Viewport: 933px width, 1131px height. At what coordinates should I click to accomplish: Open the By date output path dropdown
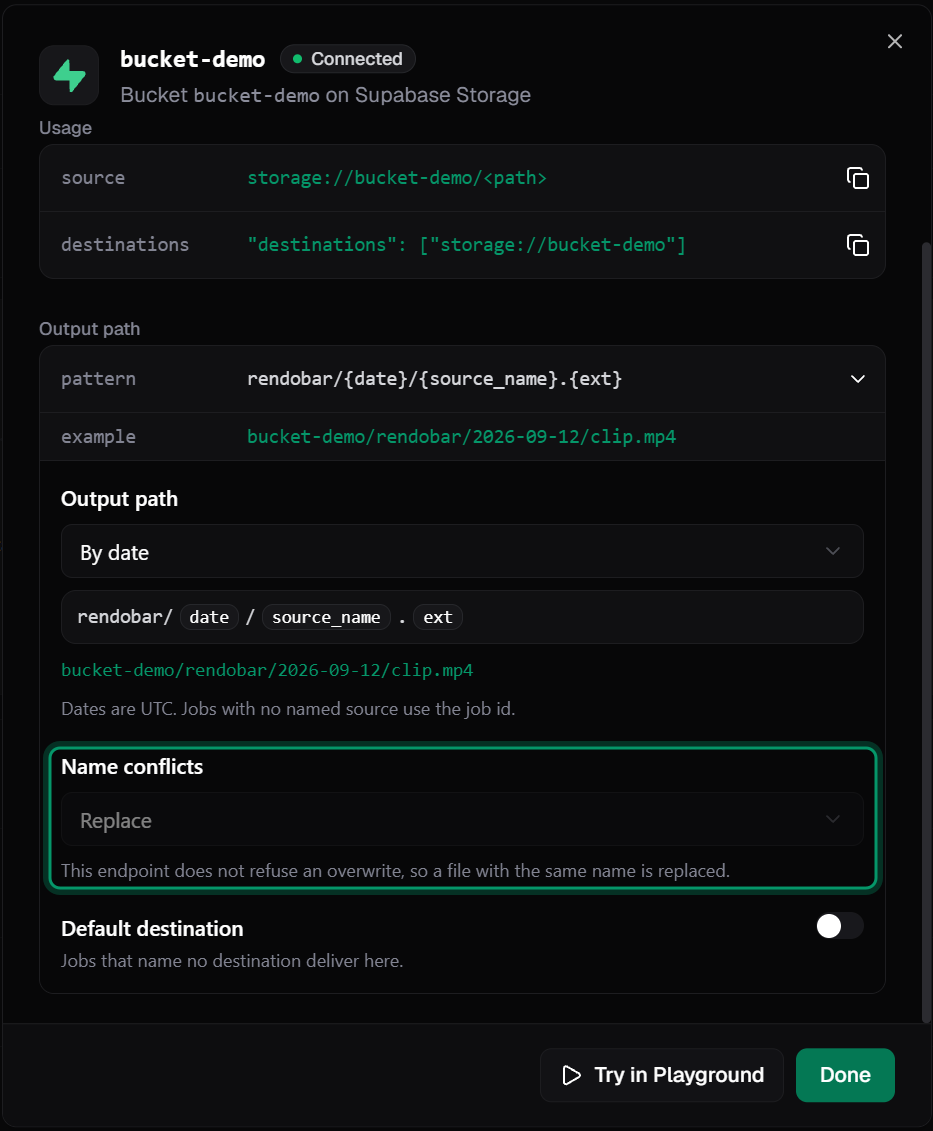(463, 552)
